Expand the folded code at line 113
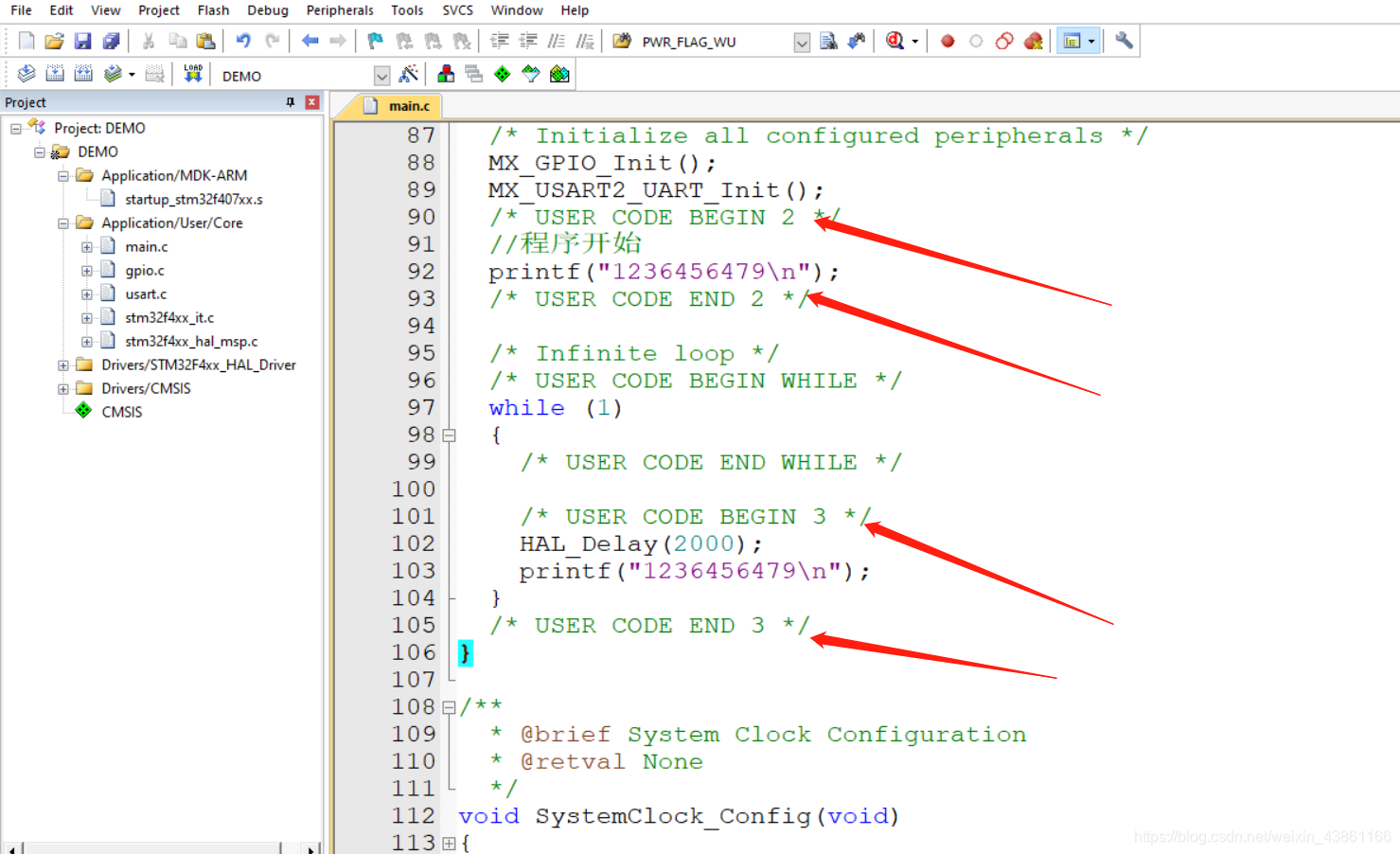 pos(449,843)
